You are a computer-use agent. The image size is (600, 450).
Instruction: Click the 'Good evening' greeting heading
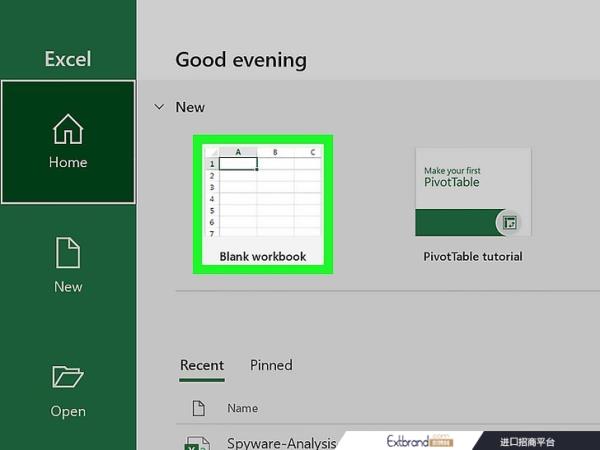(x=241, y=60)
